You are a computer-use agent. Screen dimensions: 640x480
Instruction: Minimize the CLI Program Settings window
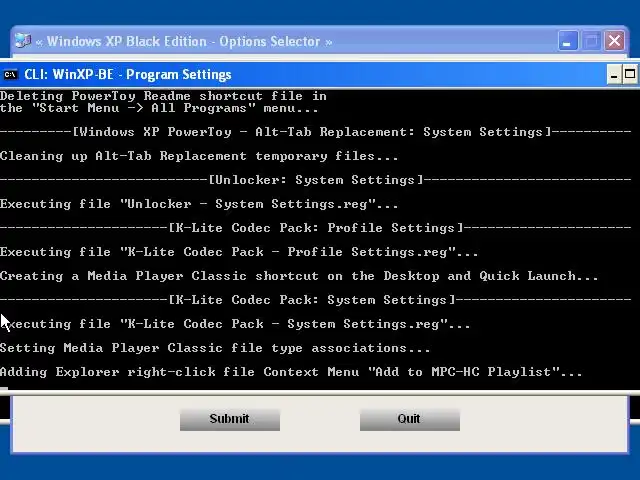click(x=614, y=75)
